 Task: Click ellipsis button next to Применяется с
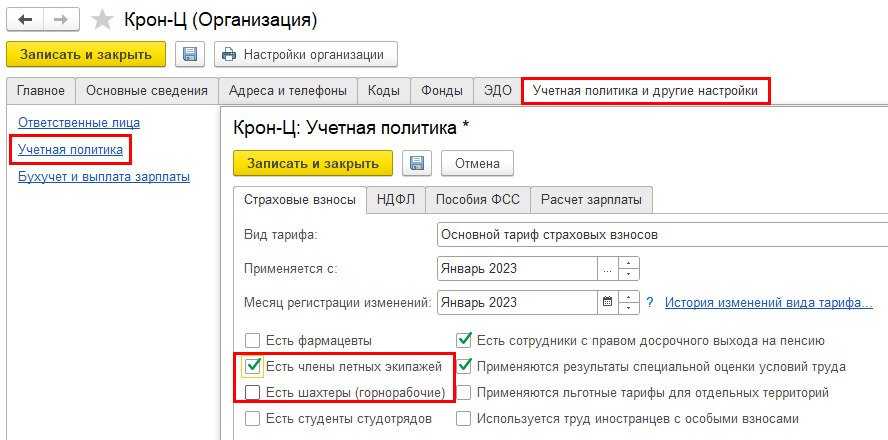pos(607,269)
